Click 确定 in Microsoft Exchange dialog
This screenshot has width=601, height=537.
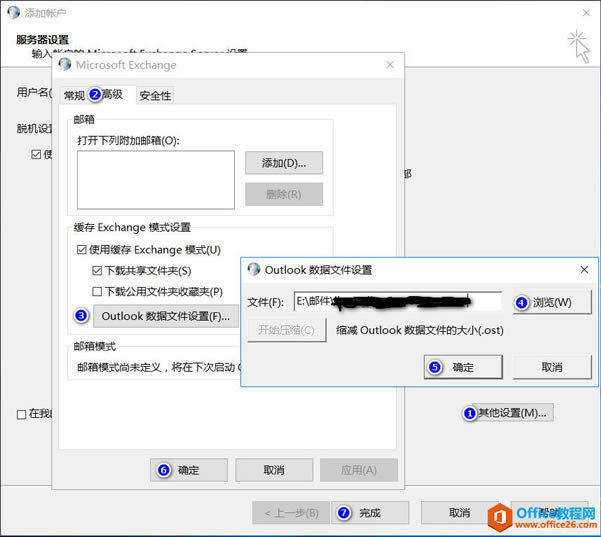point(189,470)
